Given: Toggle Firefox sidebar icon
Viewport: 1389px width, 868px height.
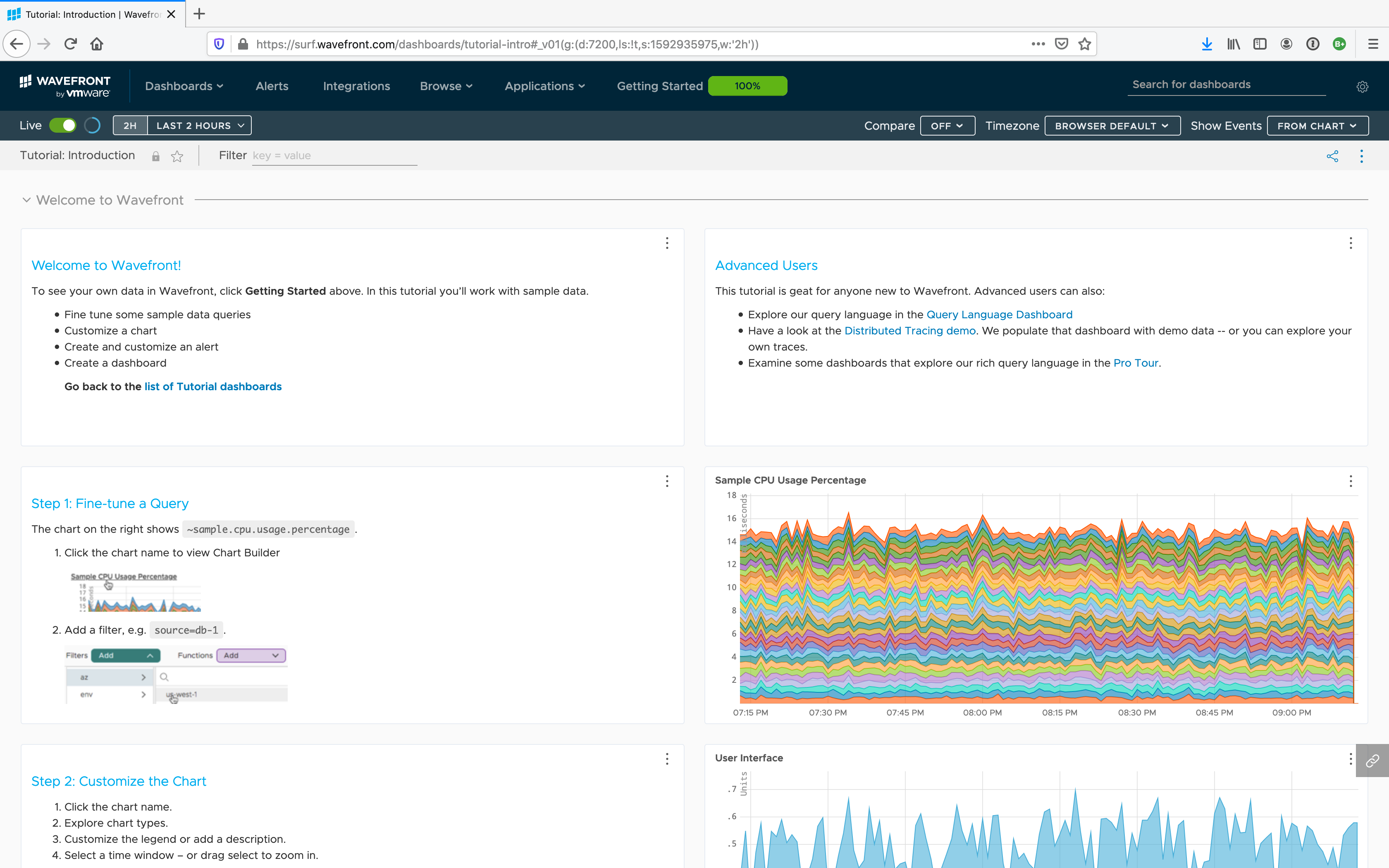Looking at the screenshot, I should (x=1259, y=44).
